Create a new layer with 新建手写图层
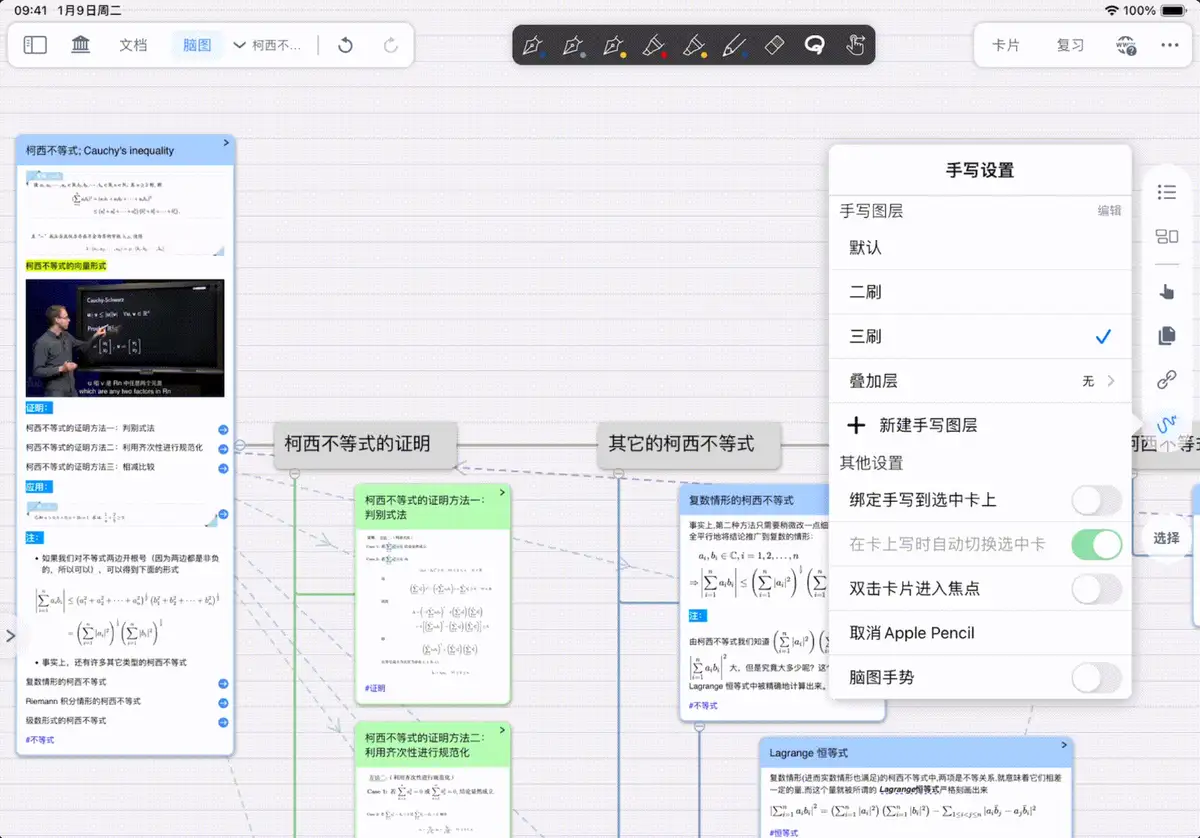 [x=981, y=425]
